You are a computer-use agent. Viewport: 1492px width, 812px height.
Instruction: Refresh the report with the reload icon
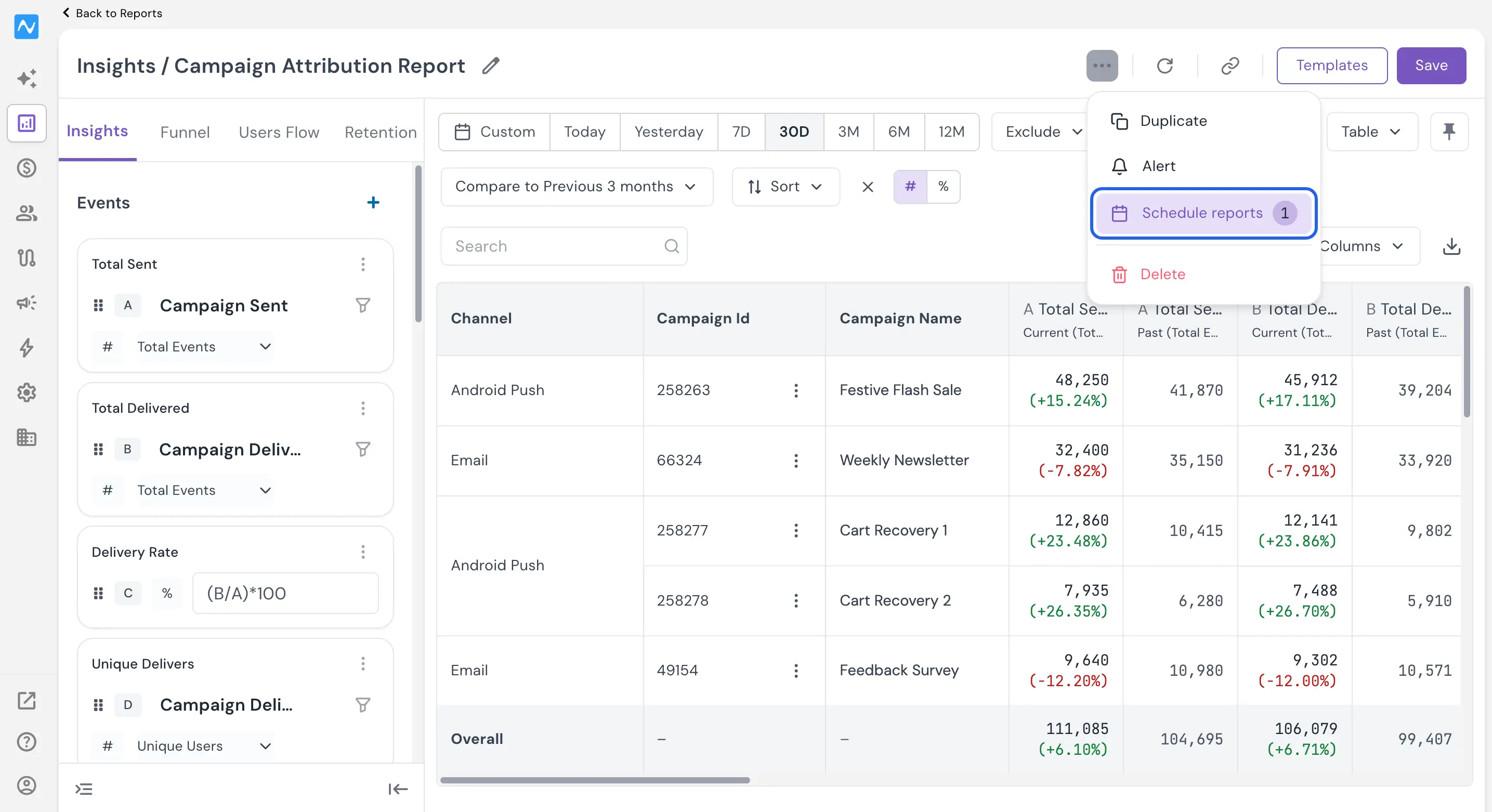(1165, 66)
